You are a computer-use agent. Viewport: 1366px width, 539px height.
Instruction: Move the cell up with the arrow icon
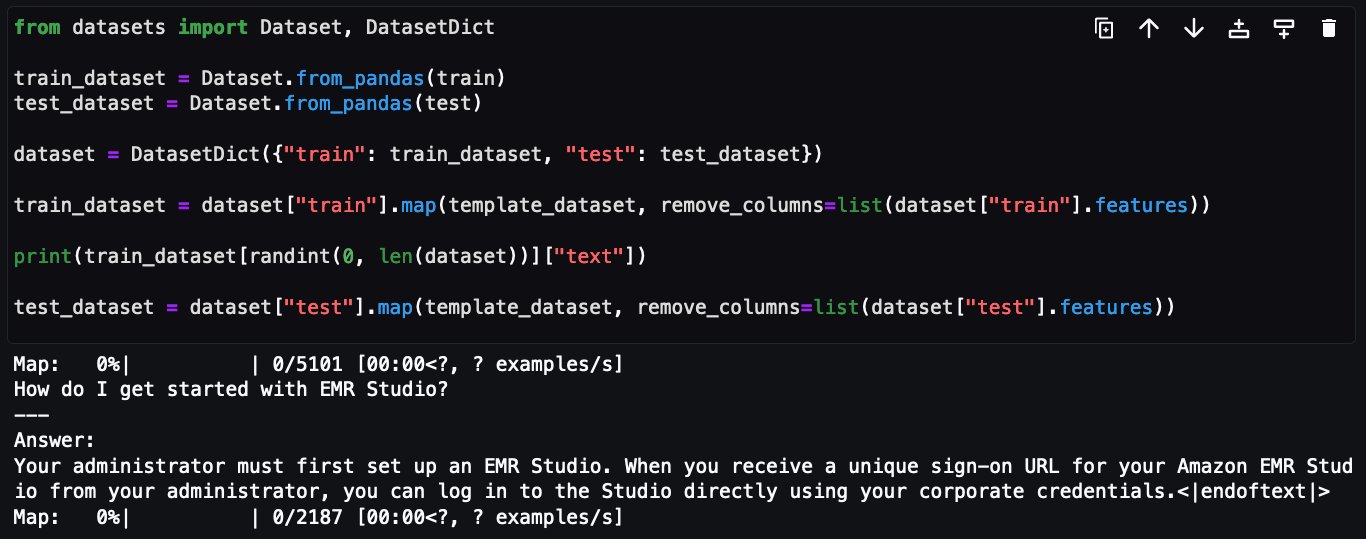[x=1149, y=29]
